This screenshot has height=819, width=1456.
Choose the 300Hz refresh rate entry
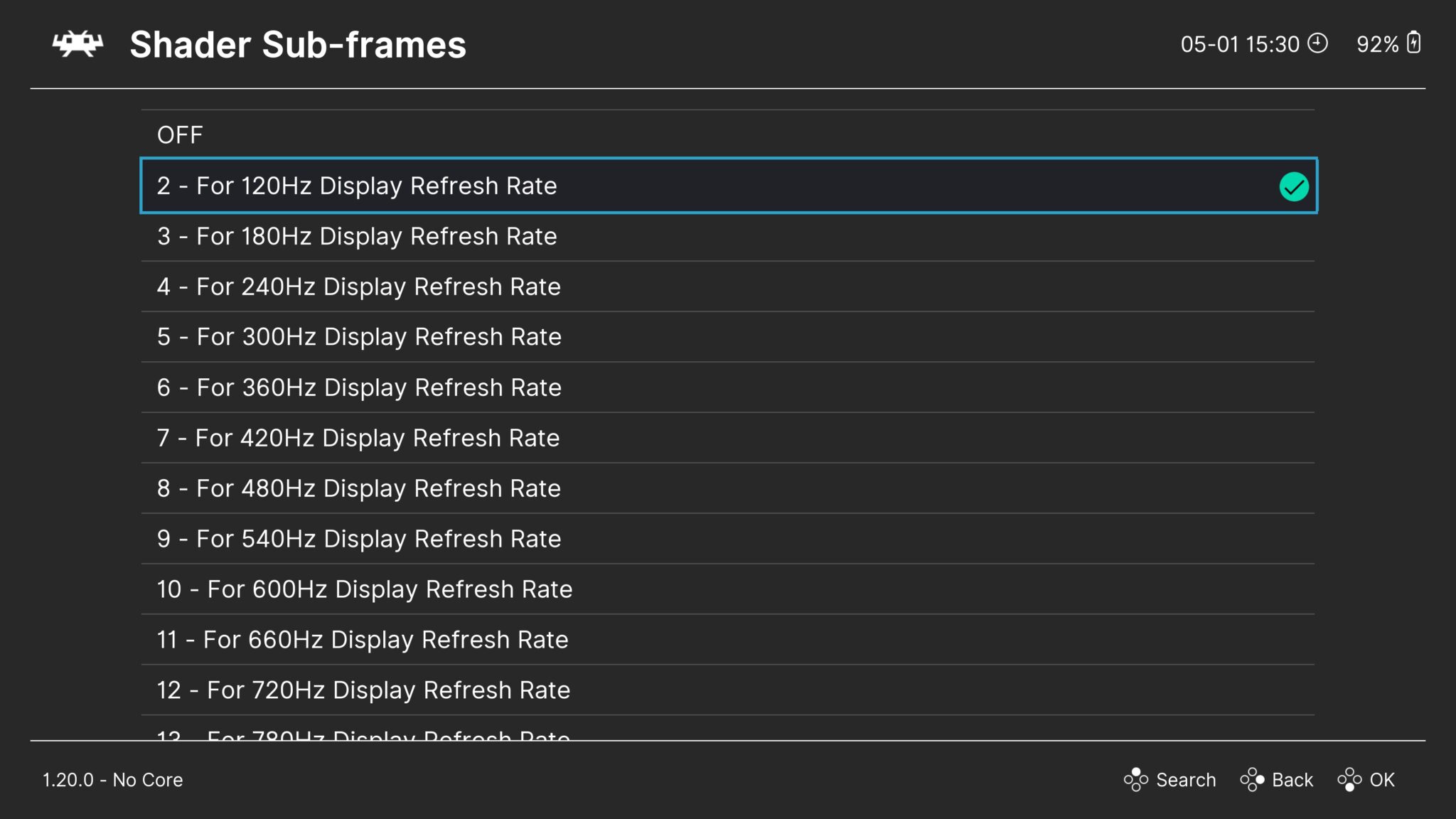pyautogui.click(x=359, y=337)
